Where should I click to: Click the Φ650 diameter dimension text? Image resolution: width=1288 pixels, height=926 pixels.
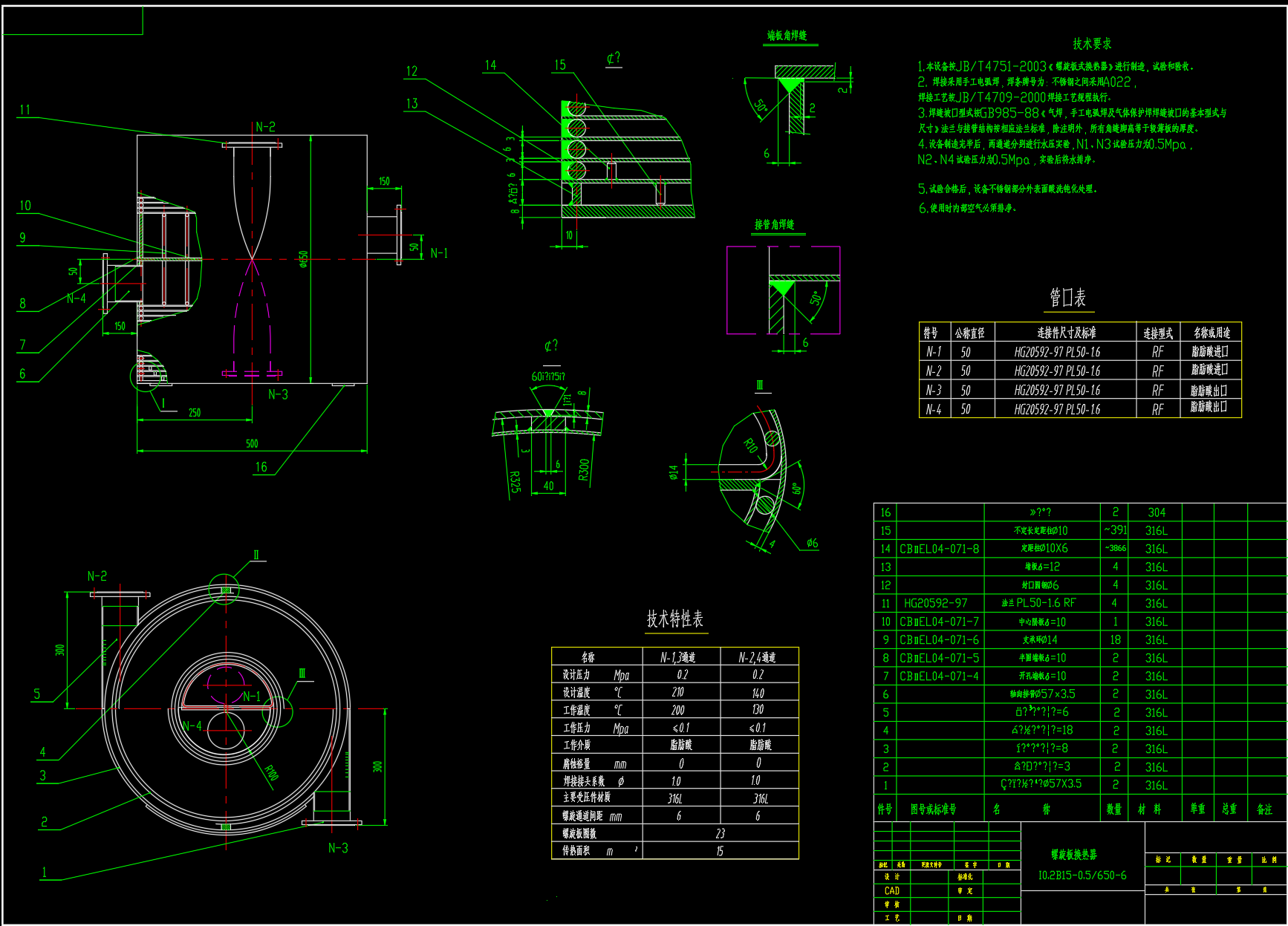coord(303,258)
